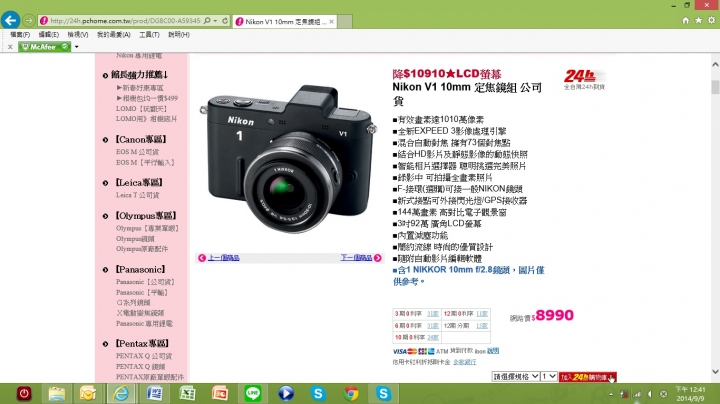Open the 我的最愛(A) menu
The height and width of the screenshot is (404, 720).
(113, 34)
